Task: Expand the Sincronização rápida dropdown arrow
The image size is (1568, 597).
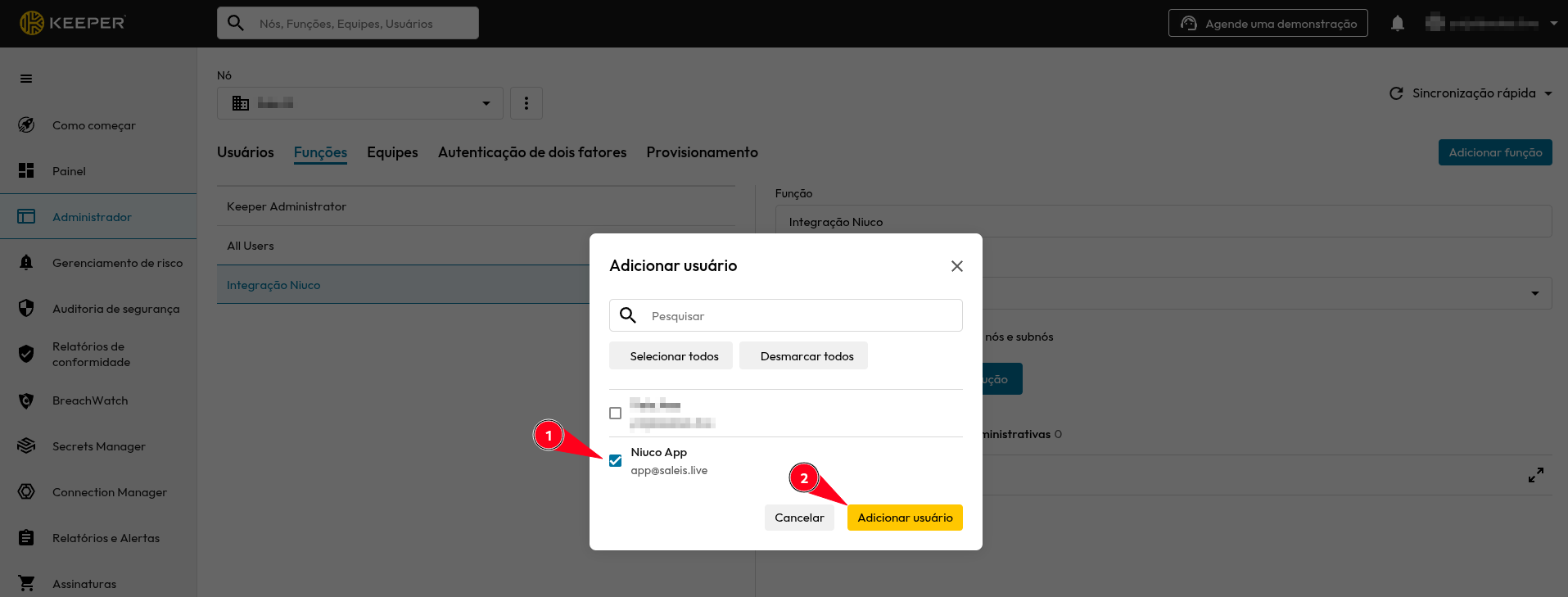Action: coord(1548,93)
